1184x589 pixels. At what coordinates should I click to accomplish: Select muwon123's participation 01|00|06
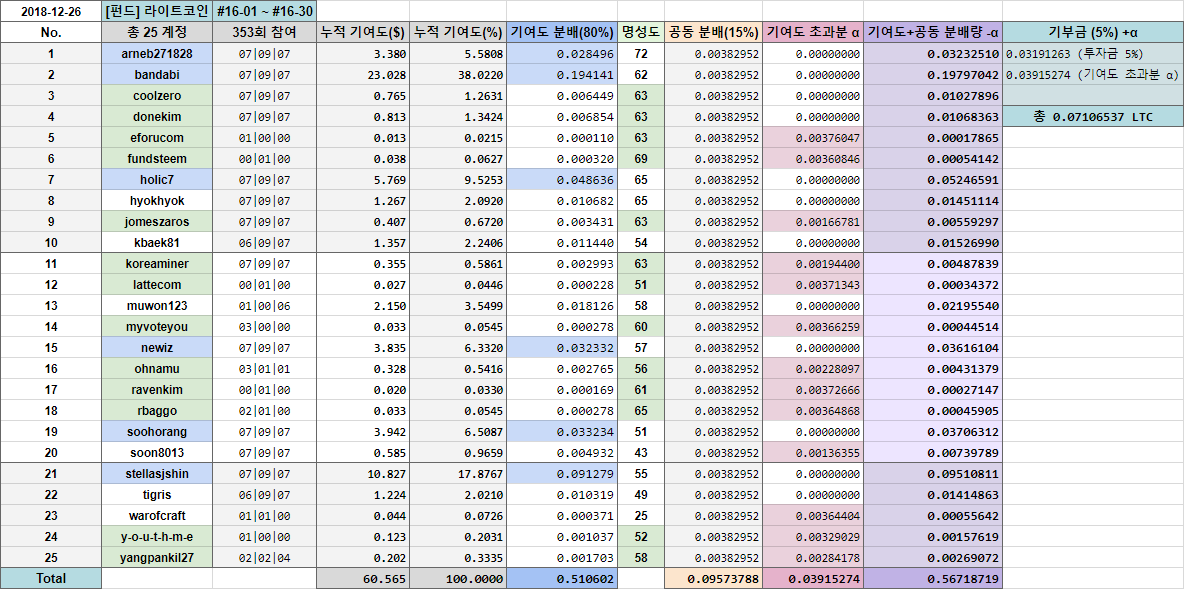tap(264, 306)
